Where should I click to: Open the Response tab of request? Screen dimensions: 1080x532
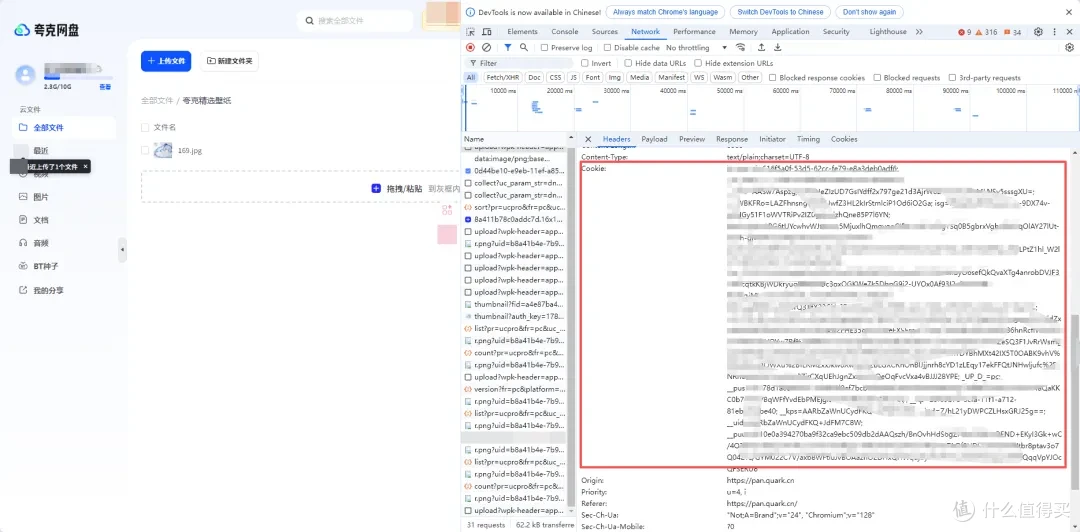coord(731,139)
